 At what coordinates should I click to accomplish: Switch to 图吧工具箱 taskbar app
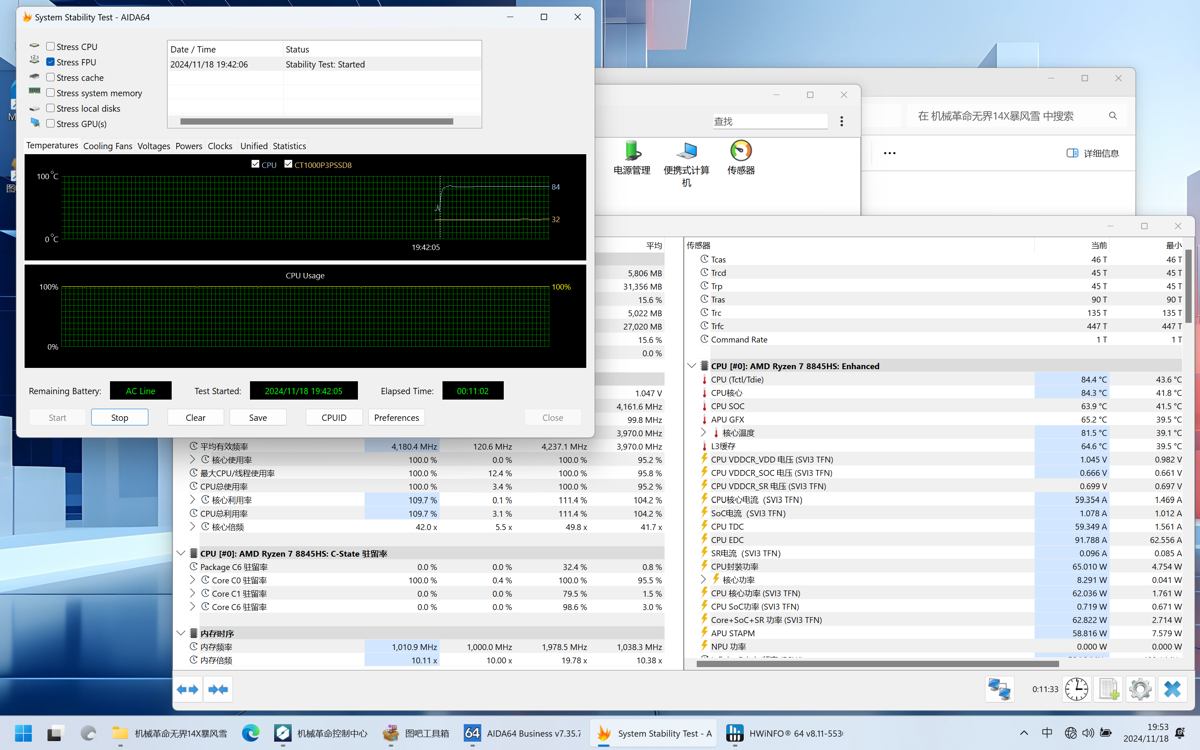point(416,733)
